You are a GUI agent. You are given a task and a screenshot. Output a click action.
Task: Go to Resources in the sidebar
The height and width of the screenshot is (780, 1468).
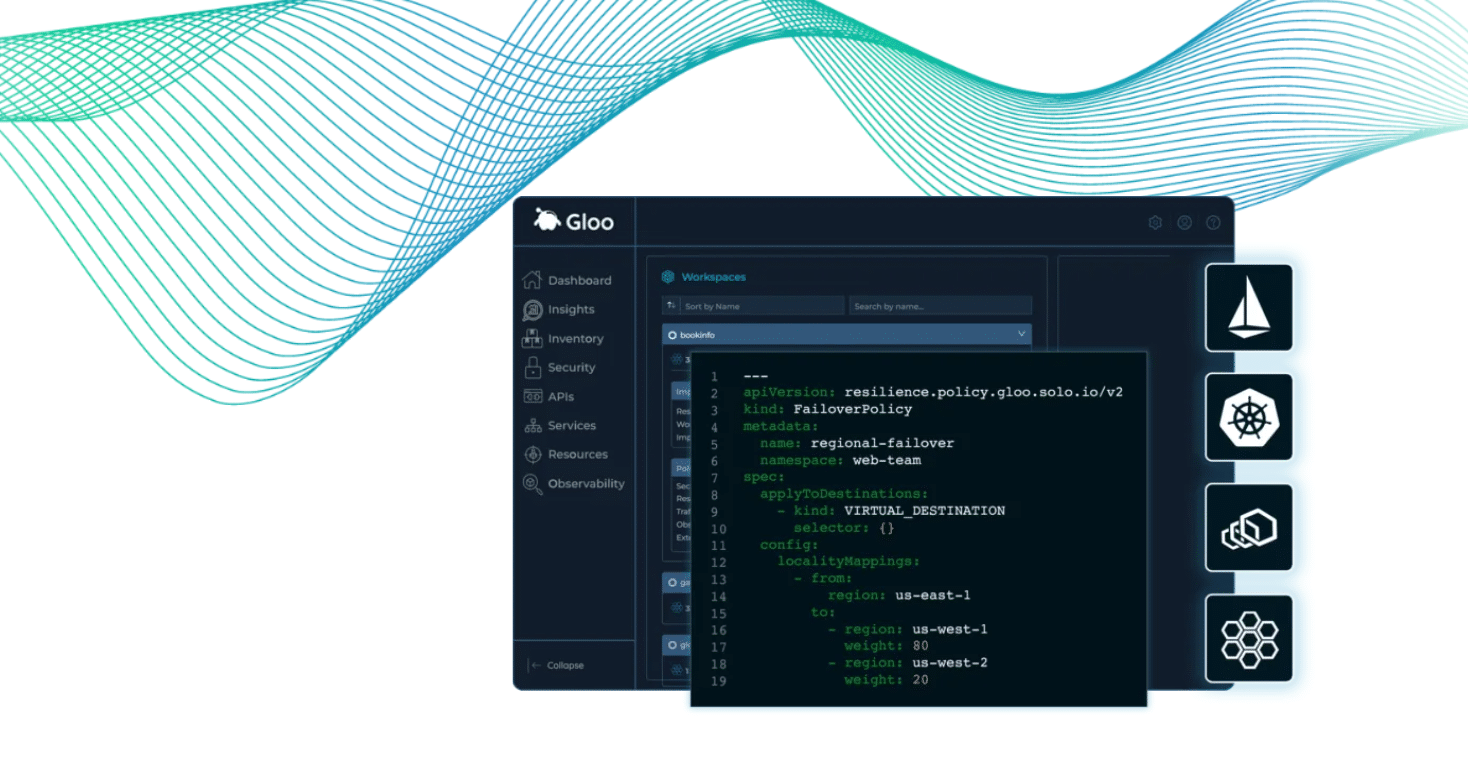point(565,454)
